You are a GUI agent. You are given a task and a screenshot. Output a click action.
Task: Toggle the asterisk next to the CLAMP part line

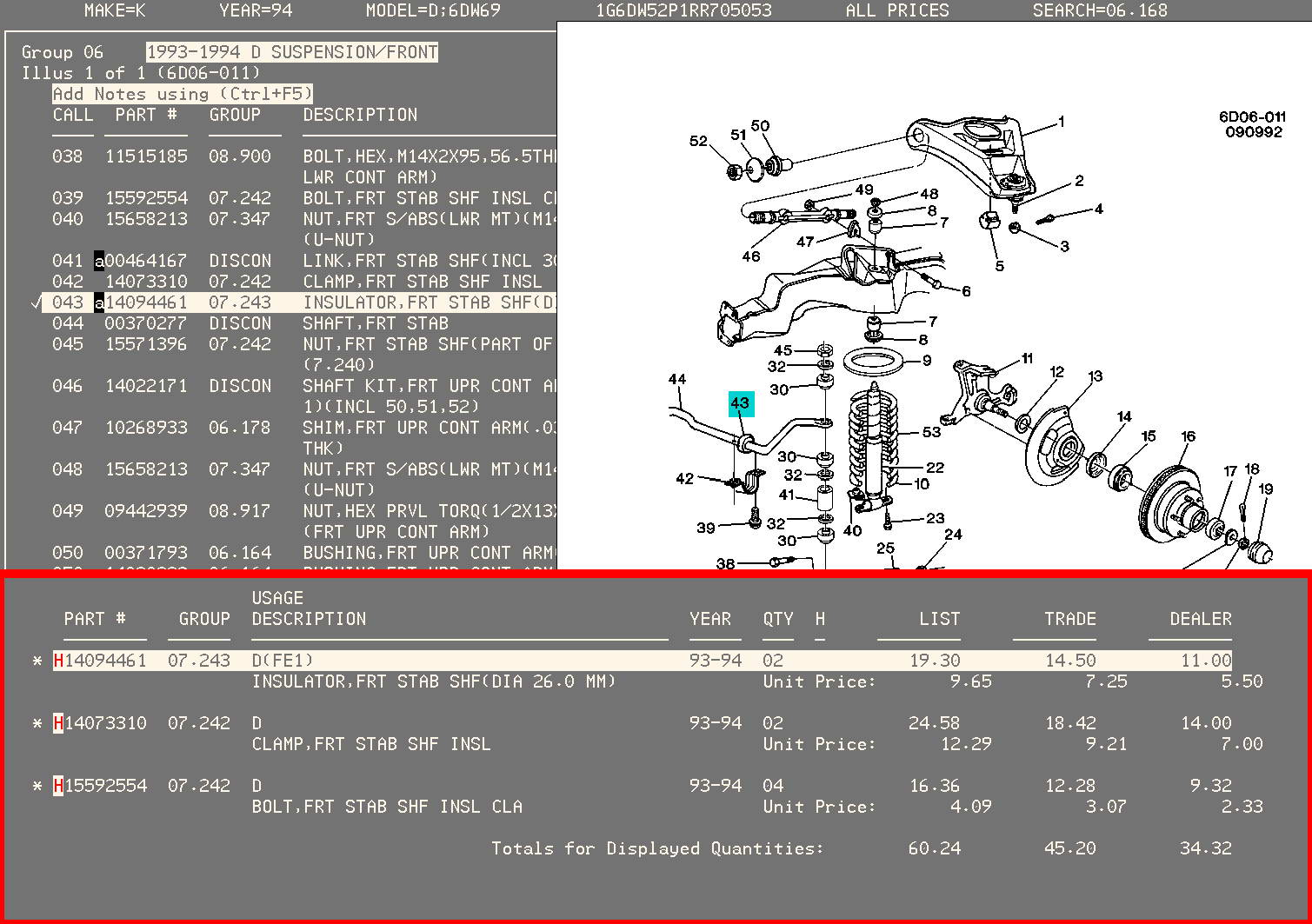[37, 723]
